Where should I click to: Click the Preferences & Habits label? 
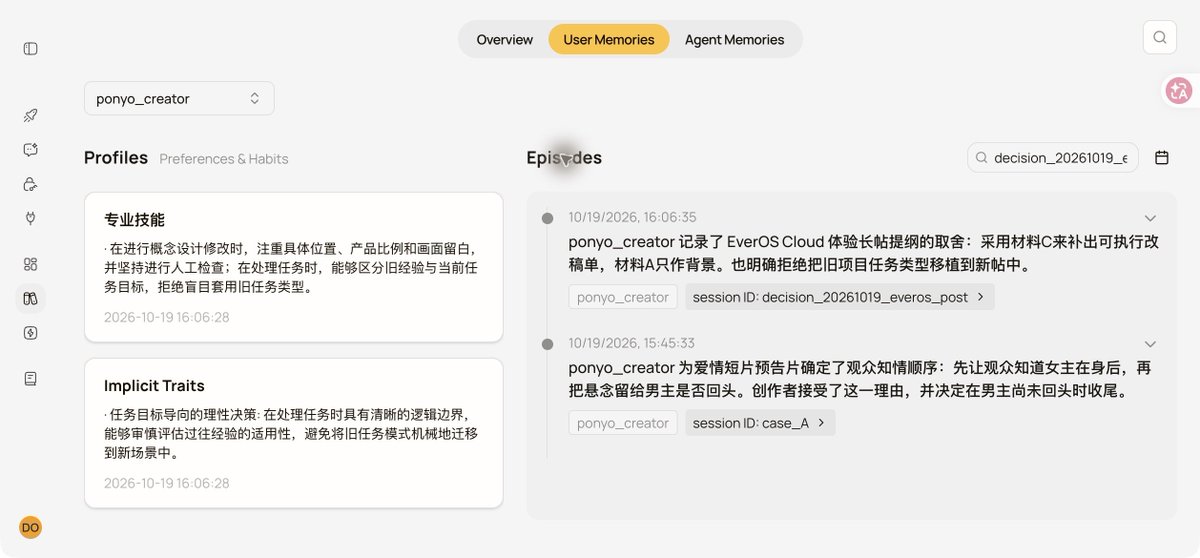(x=224, y=159)
